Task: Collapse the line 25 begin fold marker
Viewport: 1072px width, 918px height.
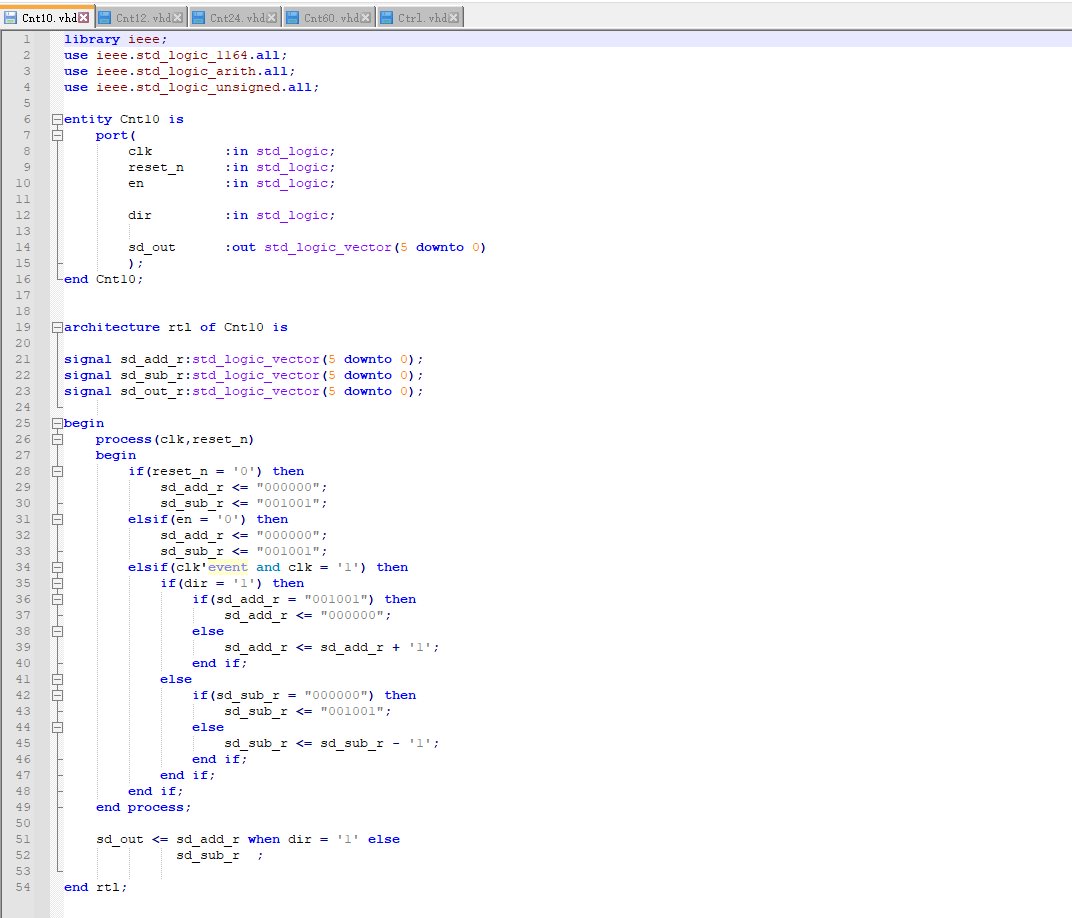Action: [57, 423]
